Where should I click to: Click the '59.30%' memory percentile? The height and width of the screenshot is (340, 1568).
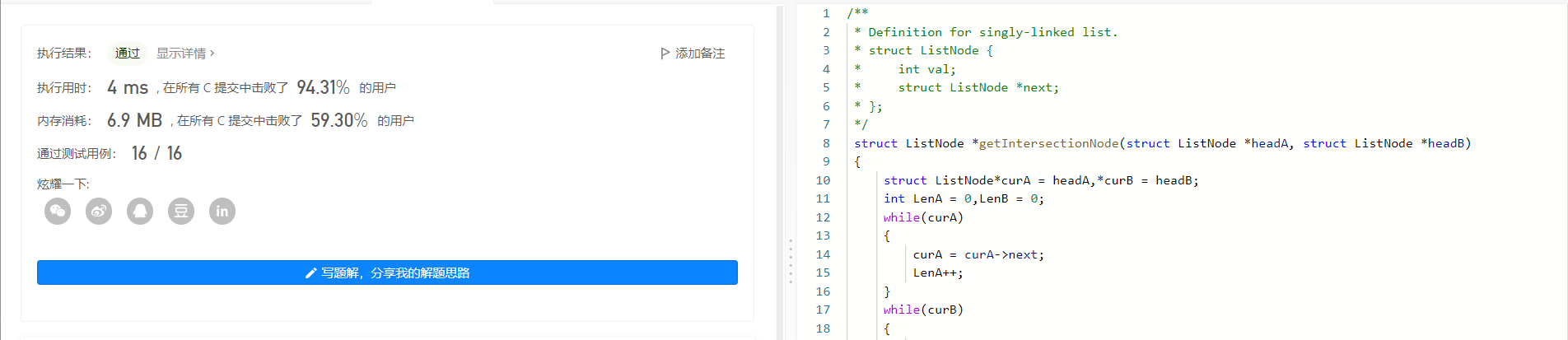[x=338, y=120]
